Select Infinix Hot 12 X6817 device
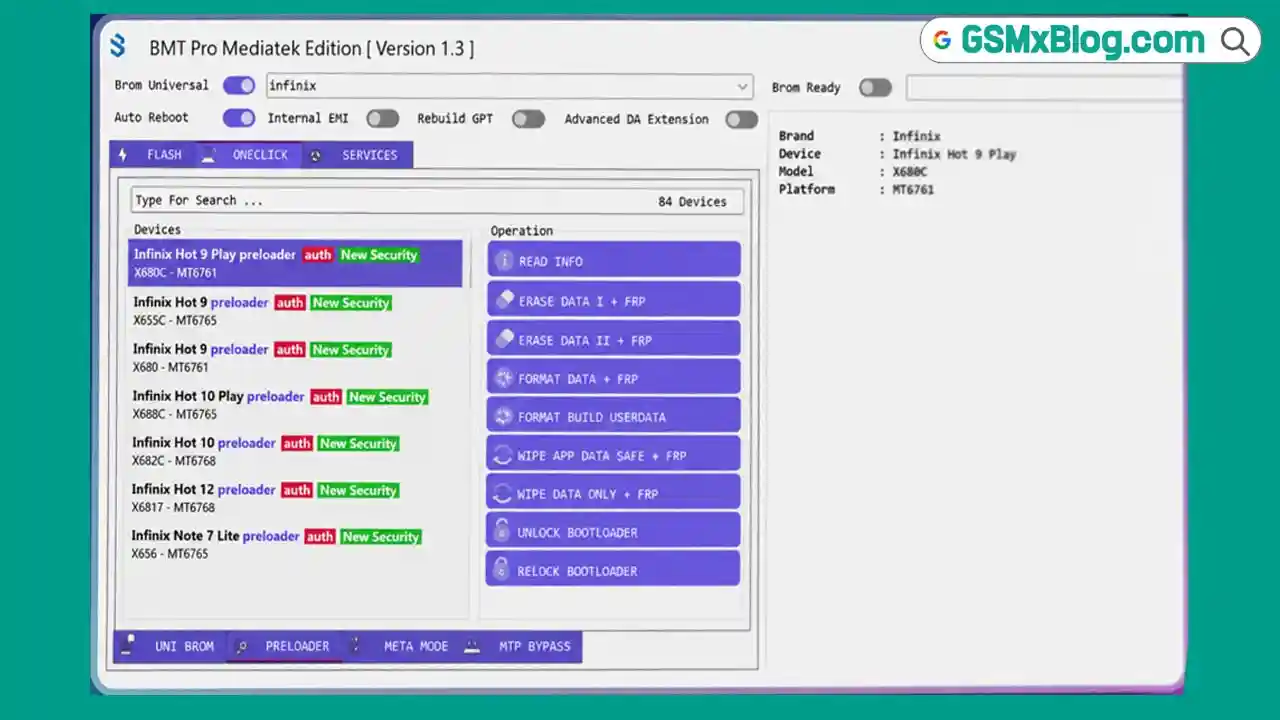The width and height of the screenshot is (1280, 720). (295, 498)
